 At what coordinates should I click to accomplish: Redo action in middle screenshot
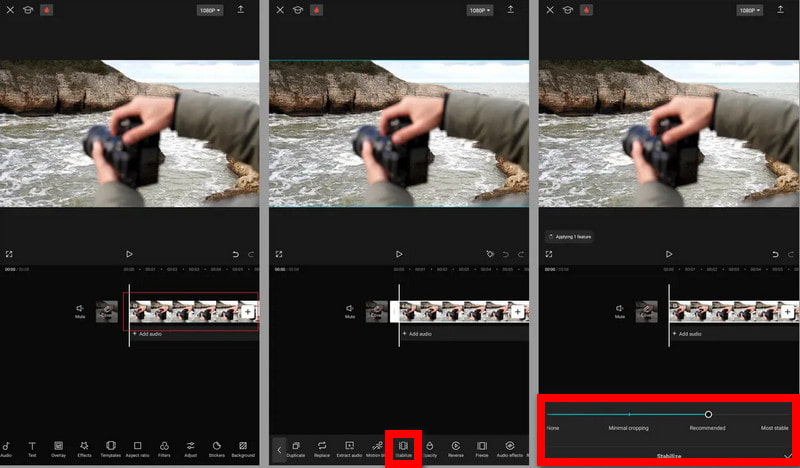click(521, 254)
